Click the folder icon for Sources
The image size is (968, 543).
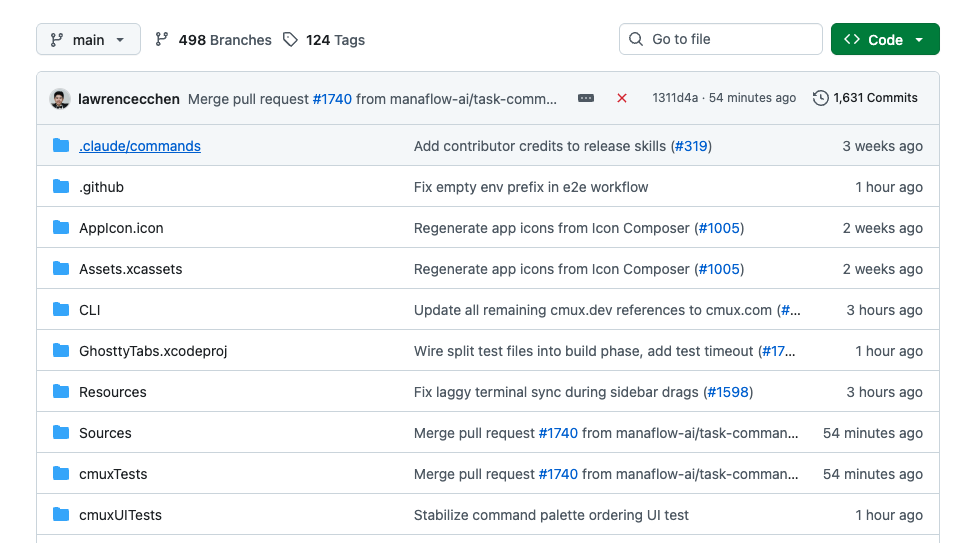[61, 433]
